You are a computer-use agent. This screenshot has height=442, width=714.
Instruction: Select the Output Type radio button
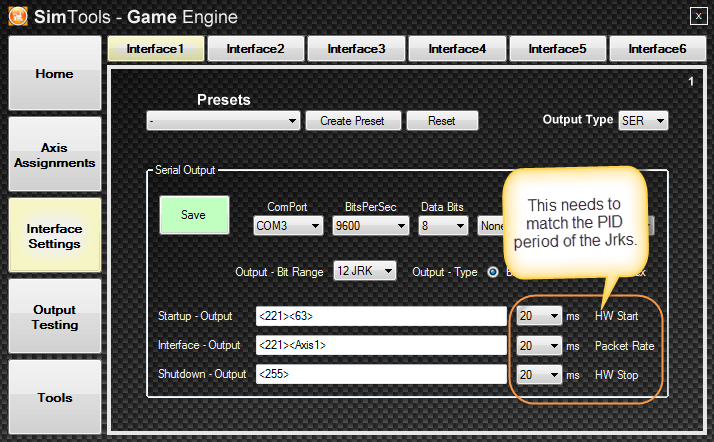492,271
